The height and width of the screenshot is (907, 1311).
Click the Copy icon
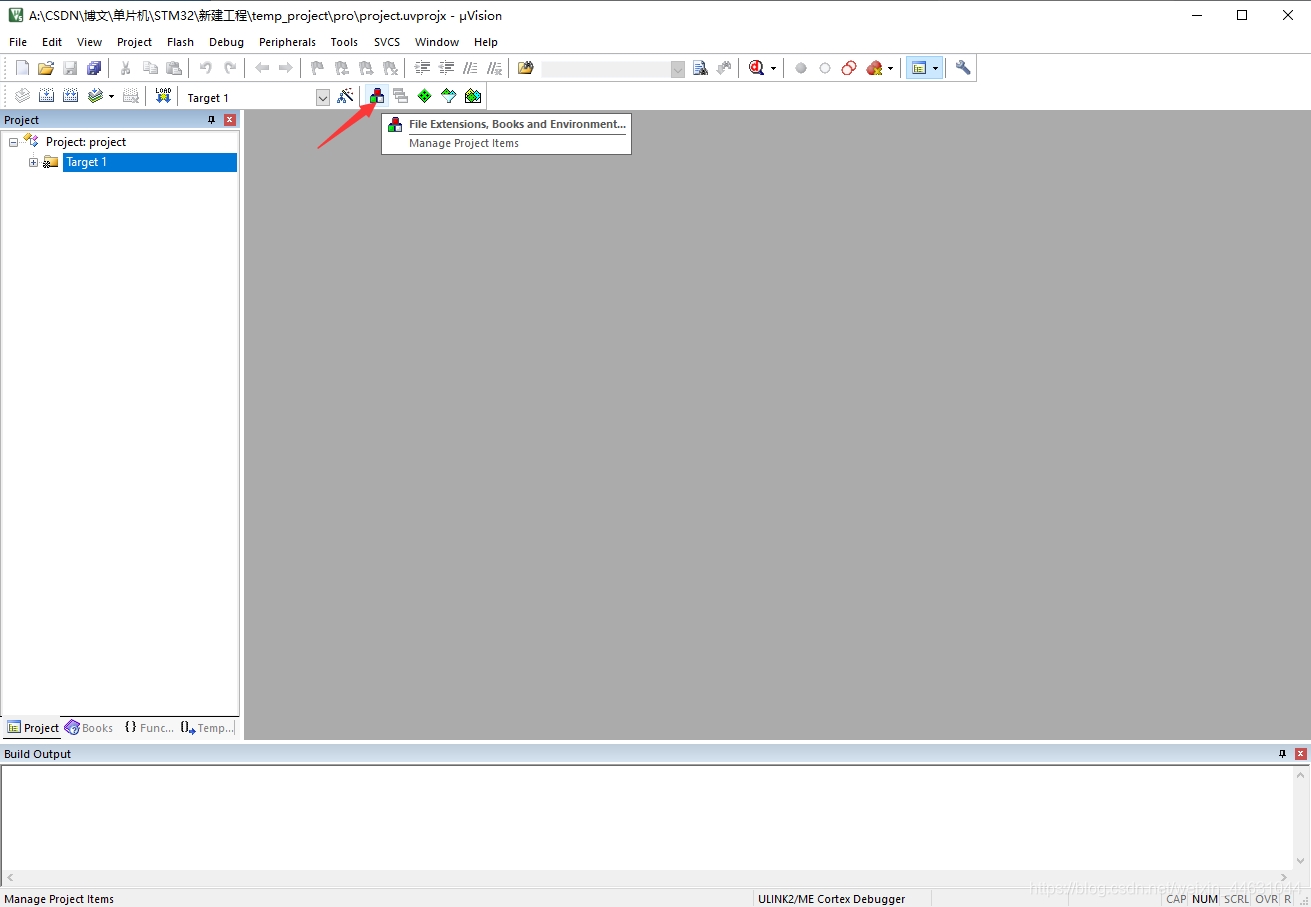(x=150, y=68)
